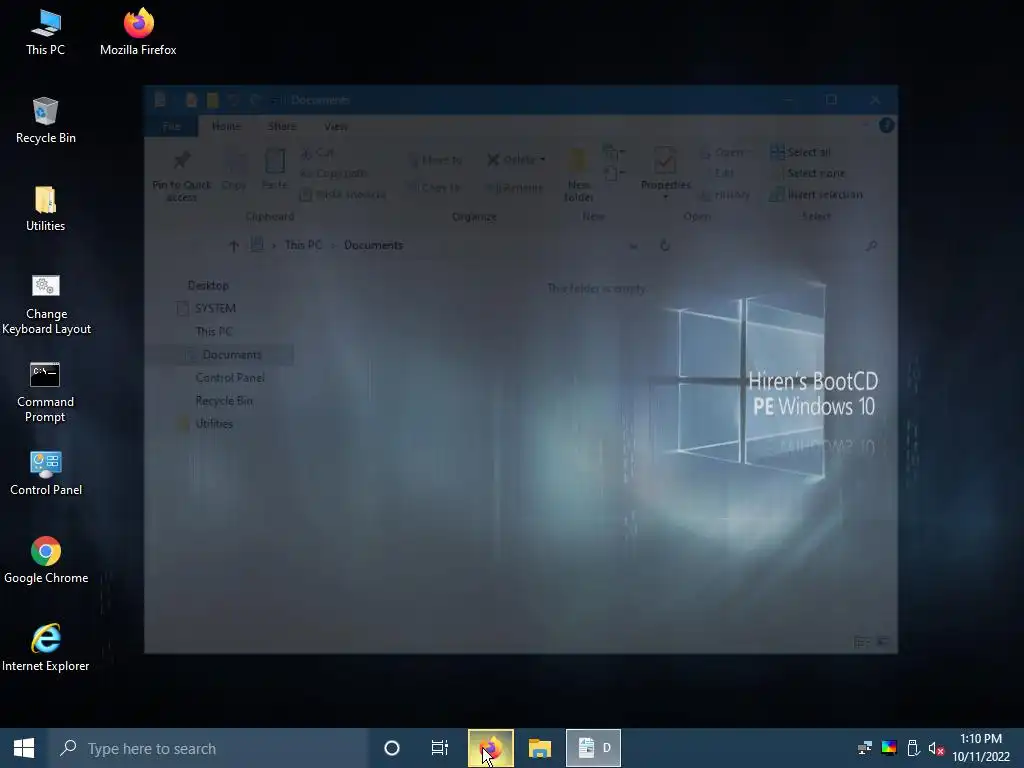
Task: Click the muted volume tray icon
Action: coord(936,748)
